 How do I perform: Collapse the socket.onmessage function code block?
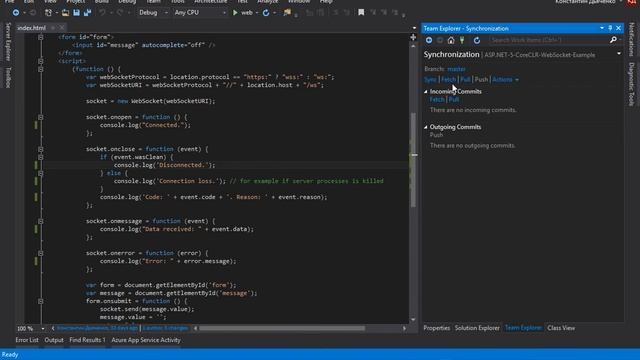click(41, 221)
